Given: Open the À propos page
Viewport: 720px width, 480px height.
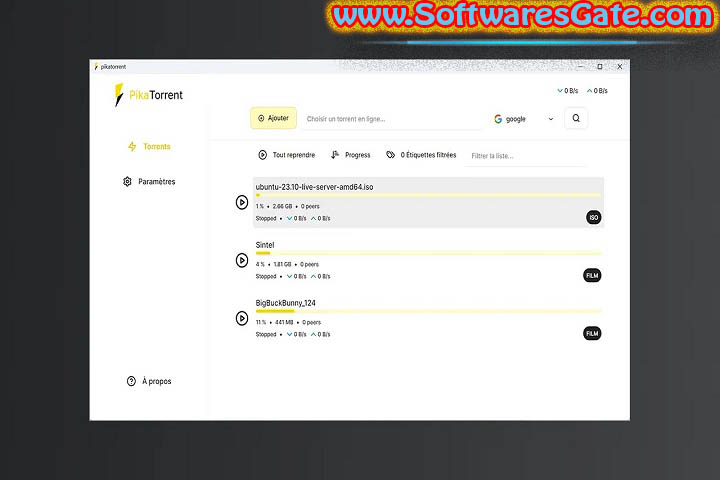Looking at the screenshot, I should point(149,381).
